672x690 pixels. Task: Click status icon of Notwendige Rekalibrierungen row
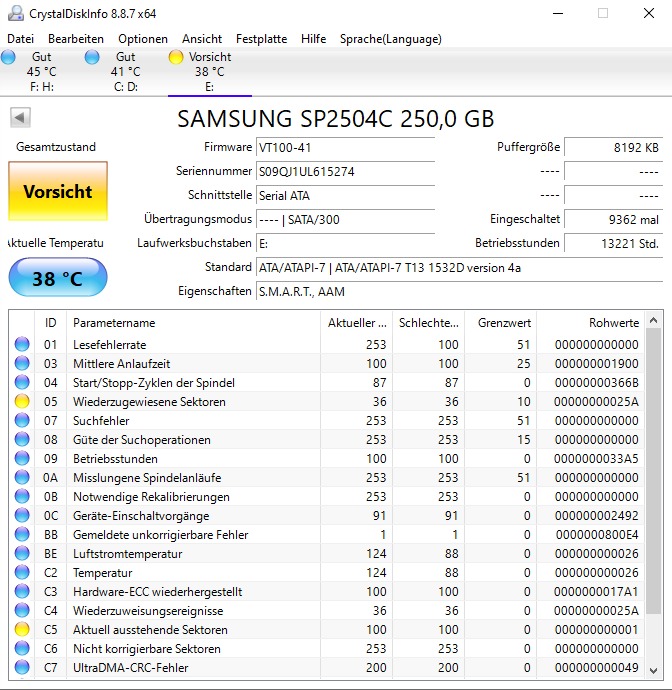22,496
